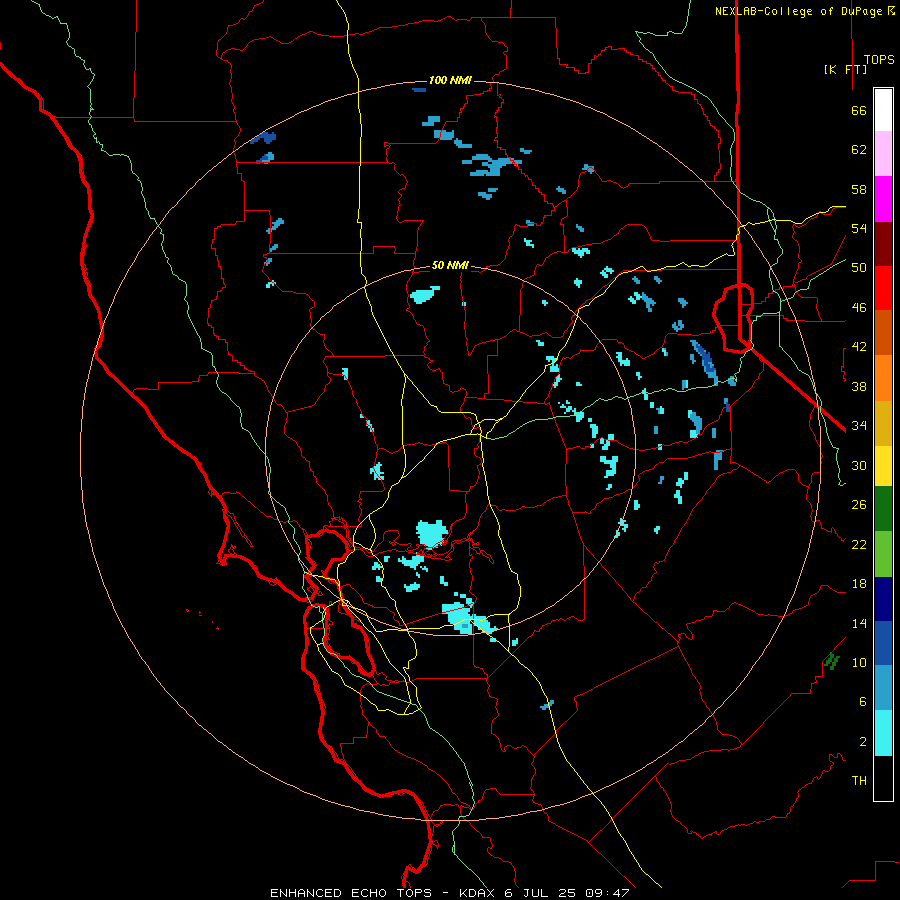The height and width of the screenshot is (900, 900).
Task: Click the [K FT] units label
Action: 845,69
